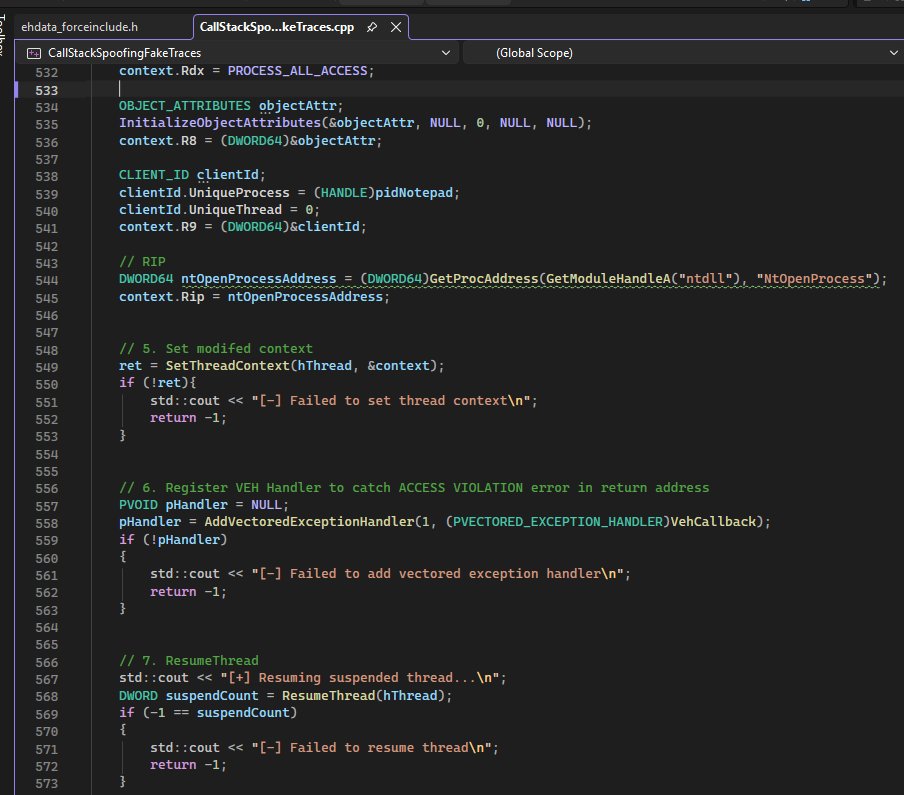Click context.R9 on line 541
The image size is (904, 795).
[x=157, y=227]
